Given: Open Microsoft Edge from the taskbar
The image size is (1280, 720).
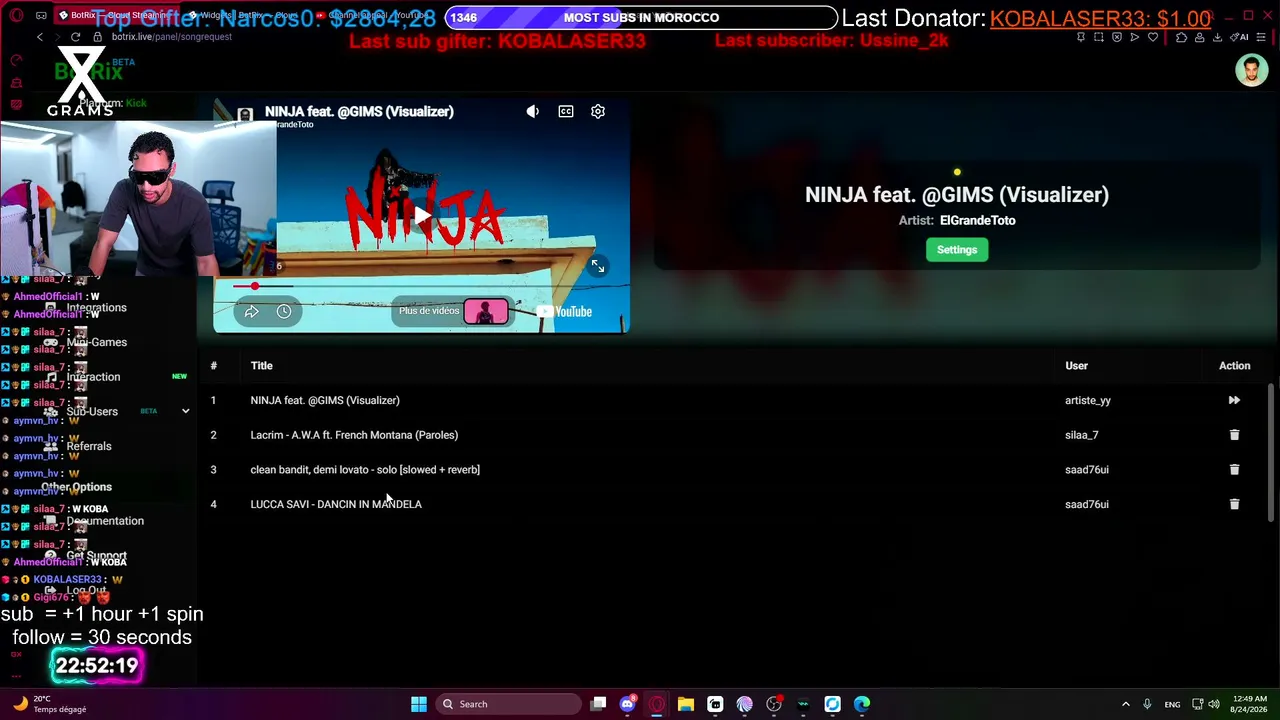Looking at the screenshot, I should pyautogui.click(x=862, y=704).
